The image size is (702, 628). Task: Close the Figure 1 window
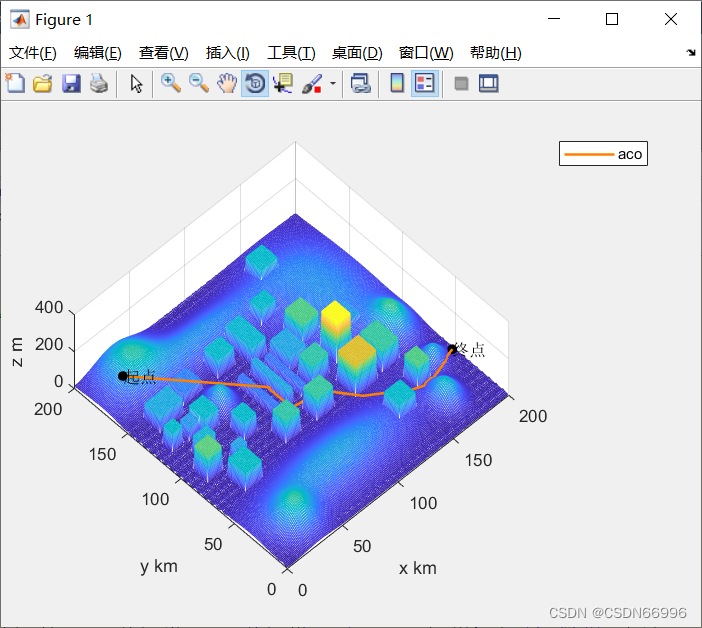click(671, 19)
